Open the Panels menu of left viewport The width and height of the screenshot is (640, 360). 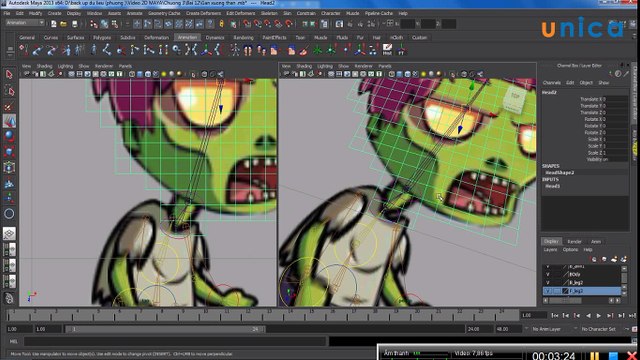[125, 66]
